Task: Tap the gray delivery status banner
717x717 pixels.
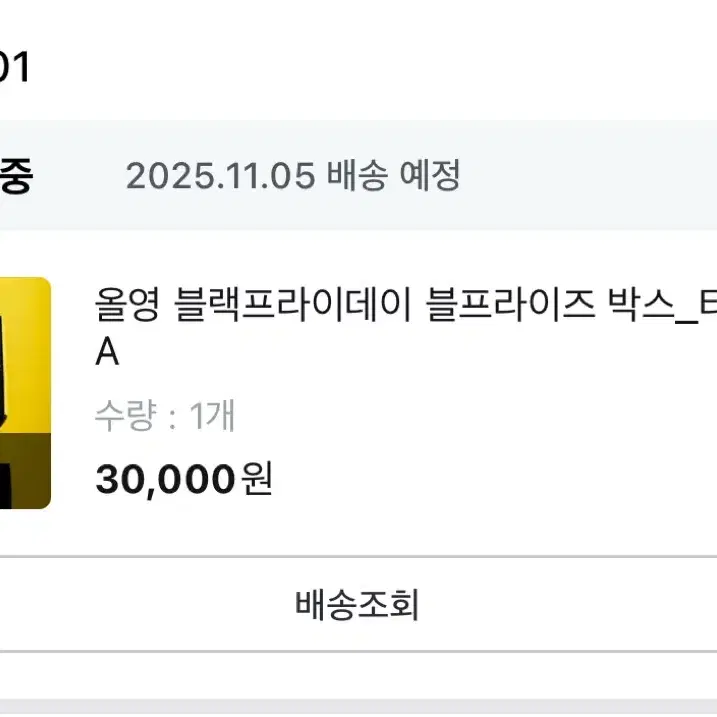Action: pyautogui.click(x=358, y=175)
